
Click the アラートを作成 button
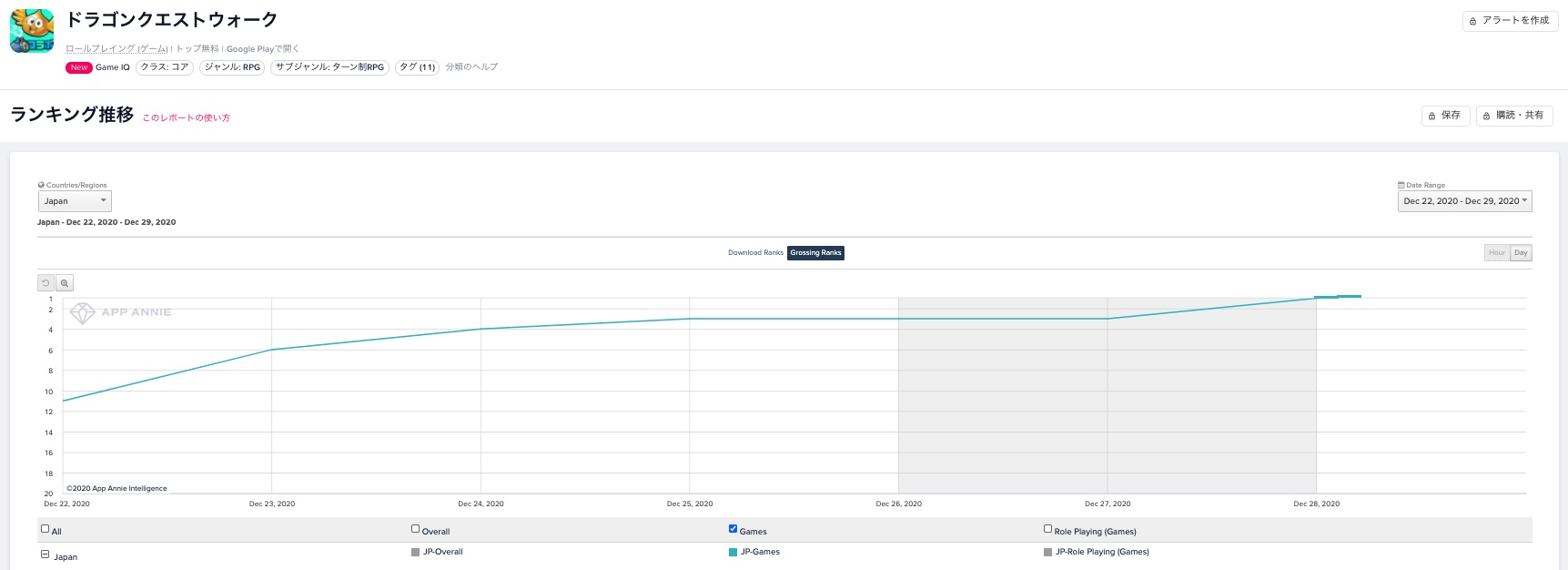tap(1510, 21)
